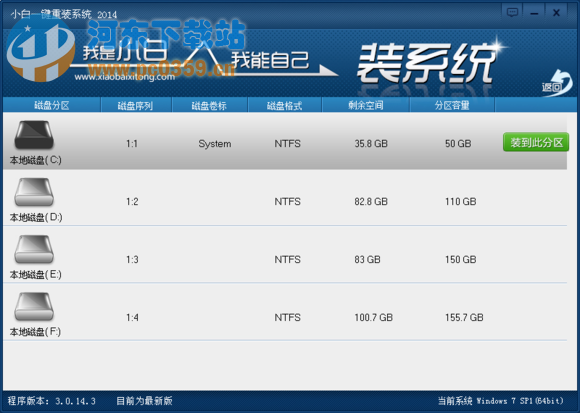This screenshot has width=580, height=413.
Task: Click the 磁盘卷标 column header
Action: click(209, 106)
